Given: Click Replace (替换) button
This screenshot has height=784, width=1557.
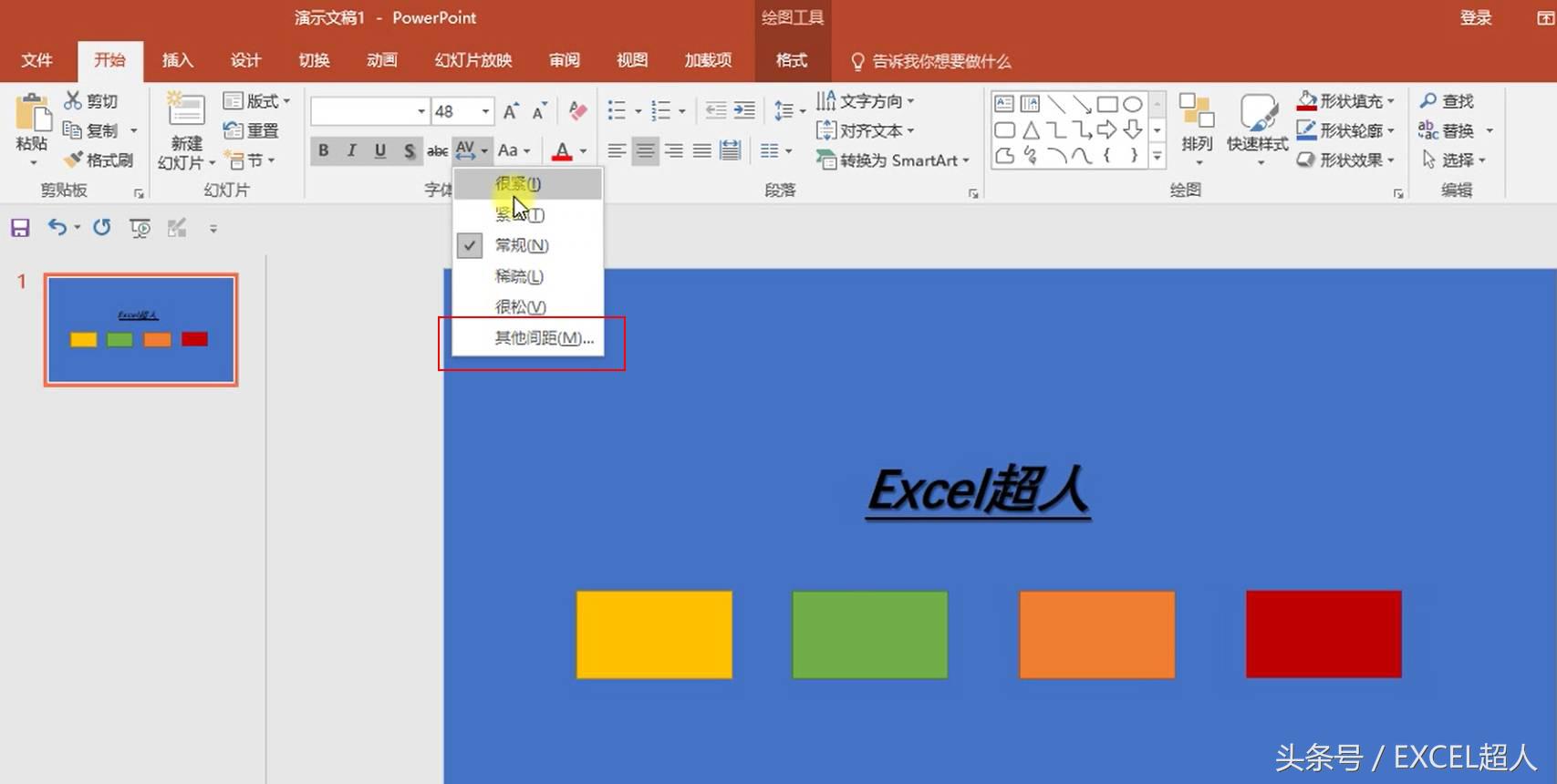Looking at the screenshot, I should (1456, 130).
